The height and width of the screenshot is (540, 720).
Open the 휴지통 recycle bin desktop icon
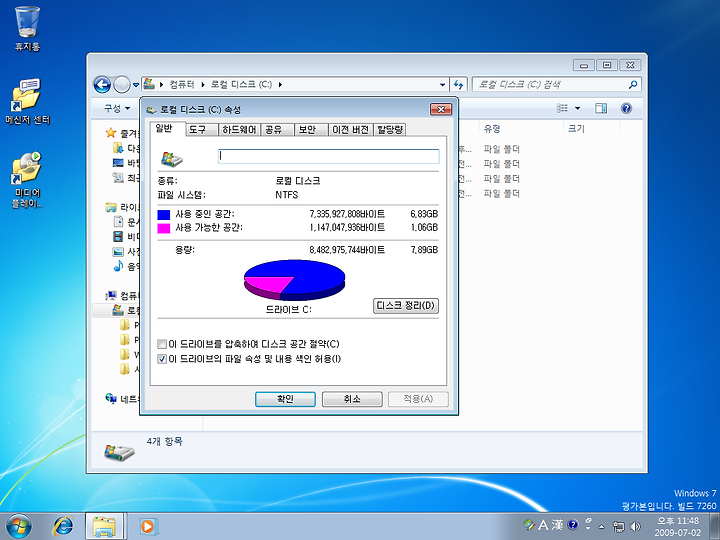pyautogui.click(x=27, y=28)
